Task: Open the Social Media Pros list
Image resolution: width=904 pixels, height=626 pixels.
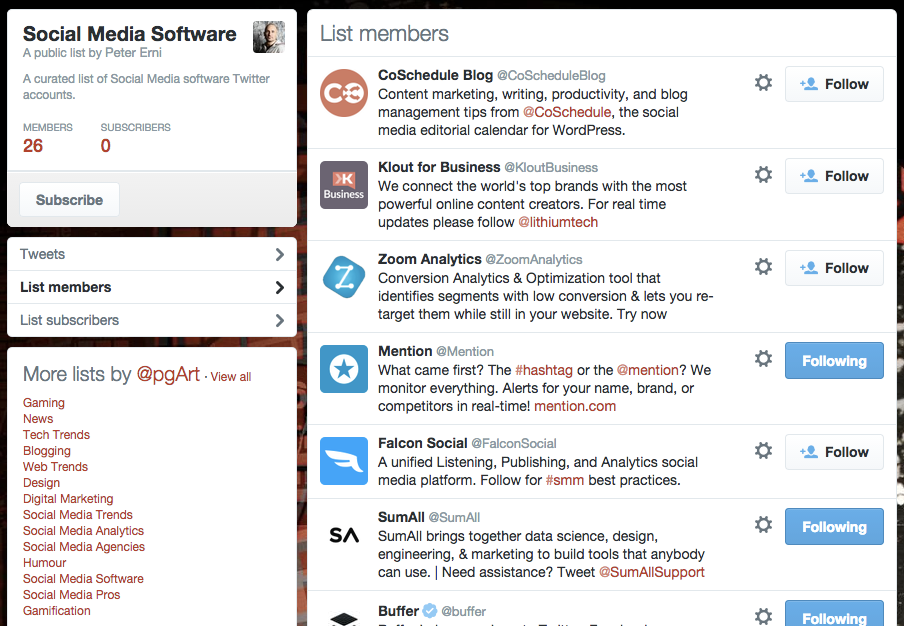Action: pos(71,595)
